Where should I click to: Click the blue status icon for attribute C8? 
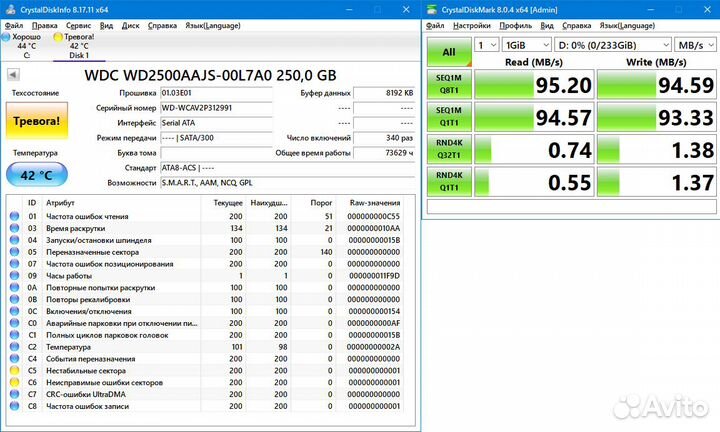(14, 406)
